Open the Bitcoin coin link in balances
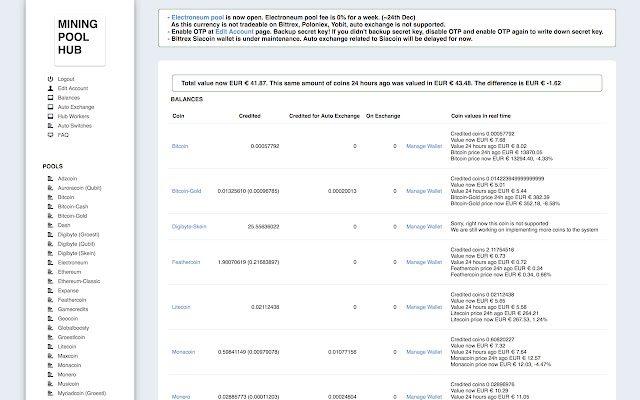 pyautogui.click(x=180, y=146)
